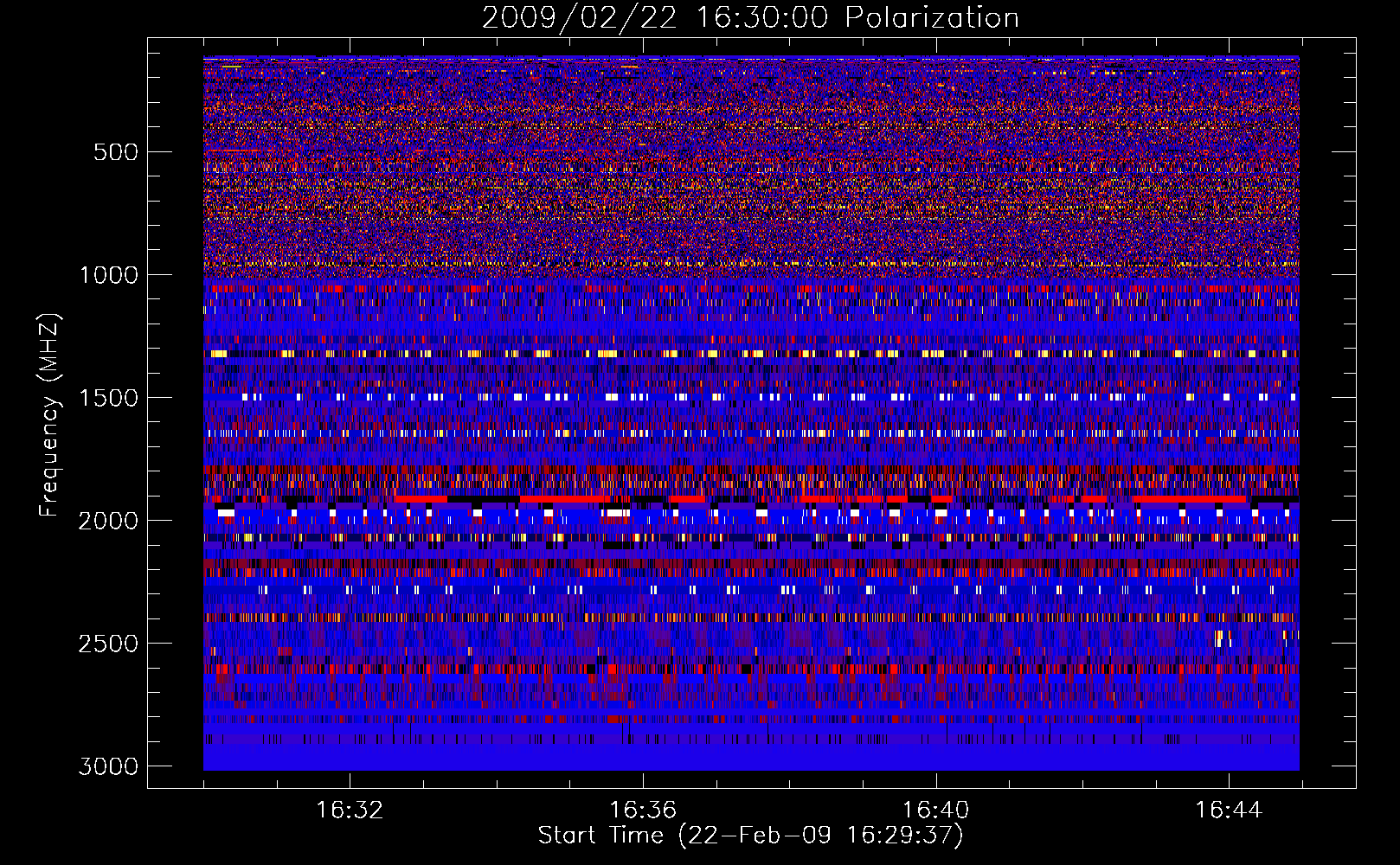The height and width of the screenshot is (865, 1400).
Task: Click the plot title '2009/02/22 16:30:00 Polarization'
Action: (x=750, y=18)
